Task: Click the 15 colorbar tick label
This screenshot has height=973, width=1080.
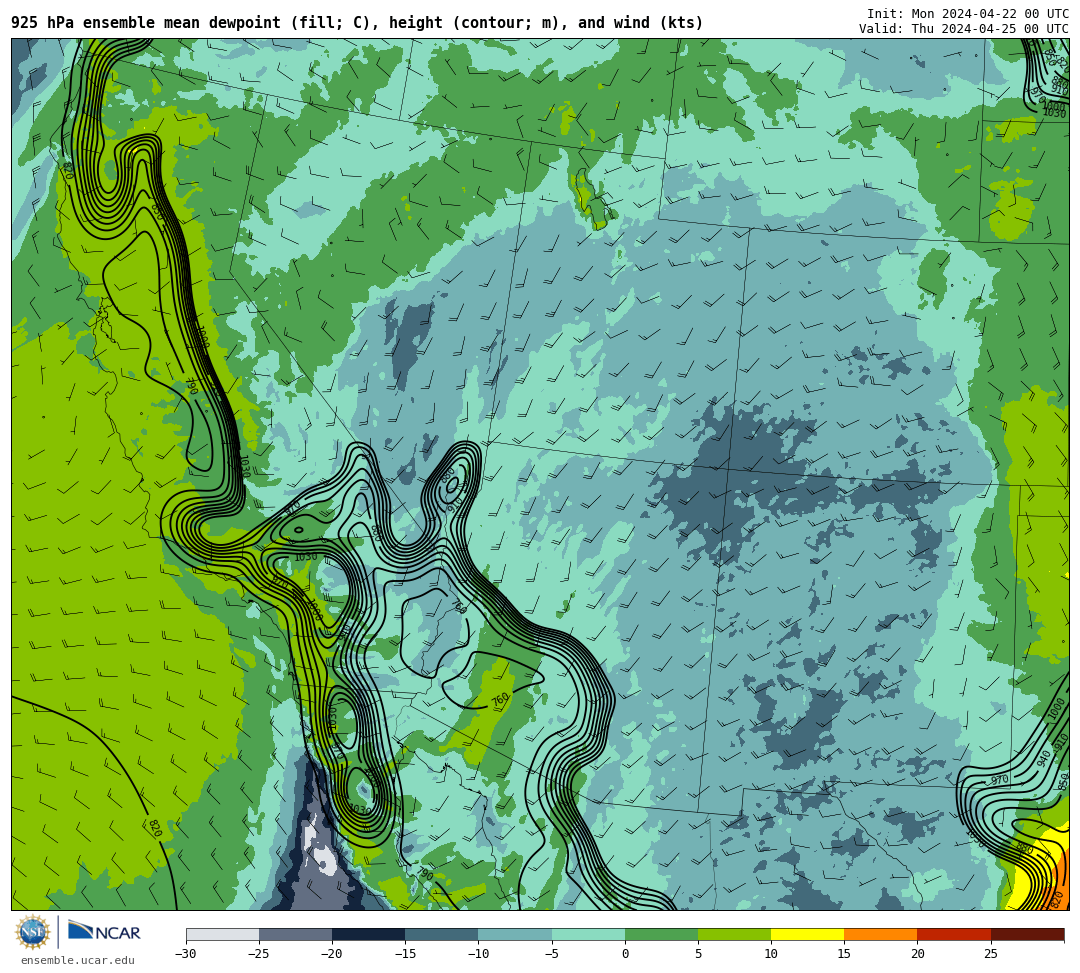Action: pos(844,954)
